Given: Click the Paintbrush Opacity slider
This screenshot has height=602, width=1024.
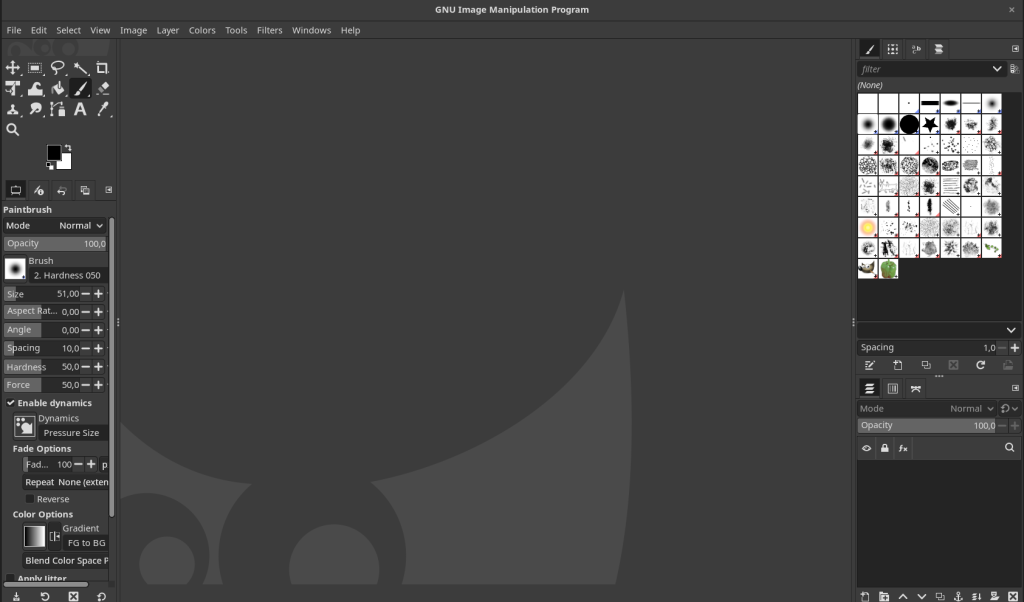Looking at the screenshot, I should (x=55, y=244).
